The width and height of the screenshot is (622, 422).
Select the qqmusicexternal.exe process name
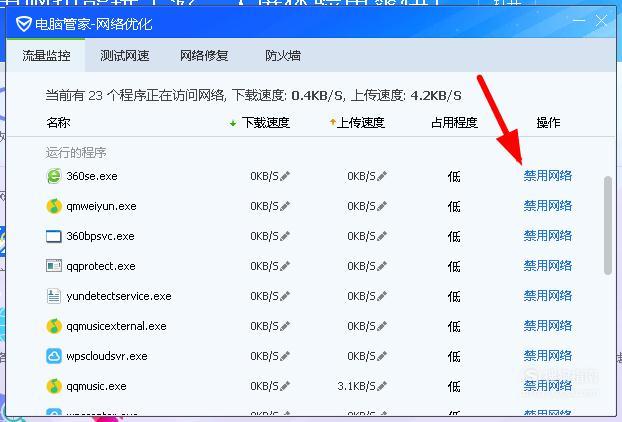[116, 326]
